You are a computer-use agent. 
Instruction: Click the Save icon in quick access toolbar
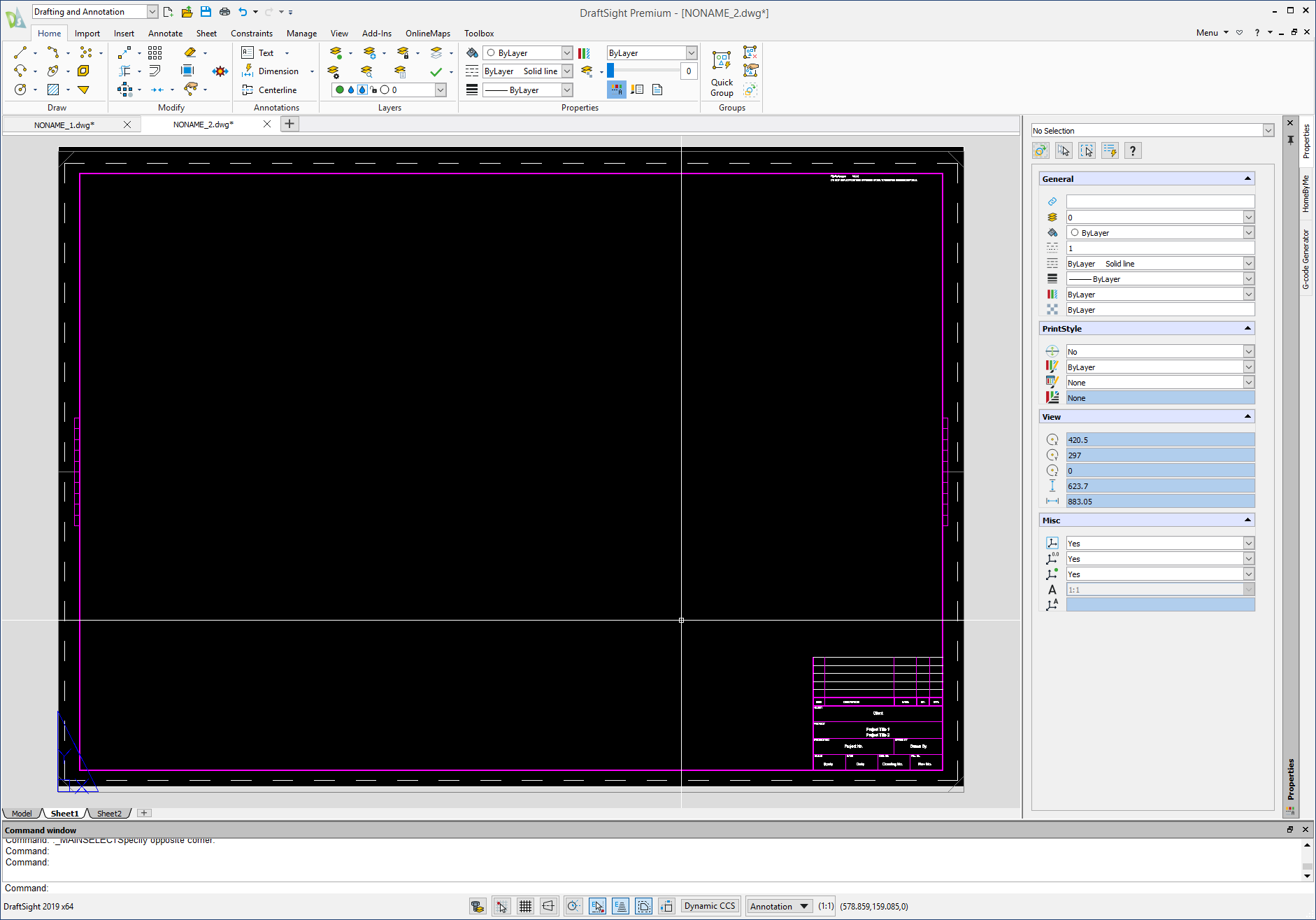click(x=206, y=12)
